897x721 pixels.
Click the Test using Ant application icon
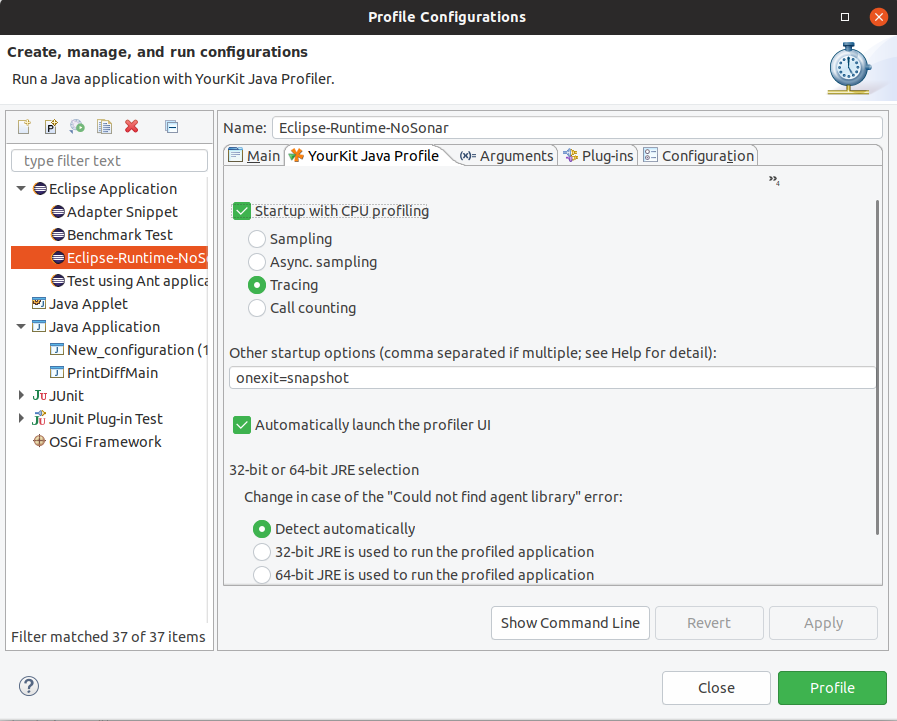[58, 280]
